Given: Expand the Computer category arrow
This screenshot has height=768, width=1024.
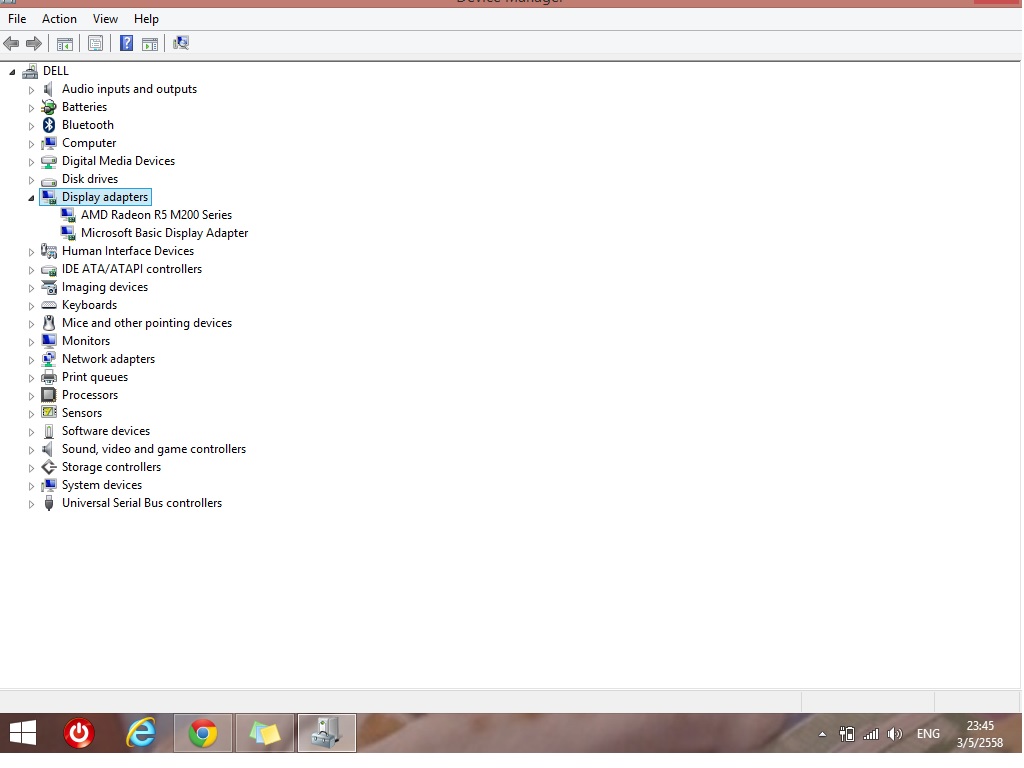Looking at the screenshot, I should tap(31, 144).
